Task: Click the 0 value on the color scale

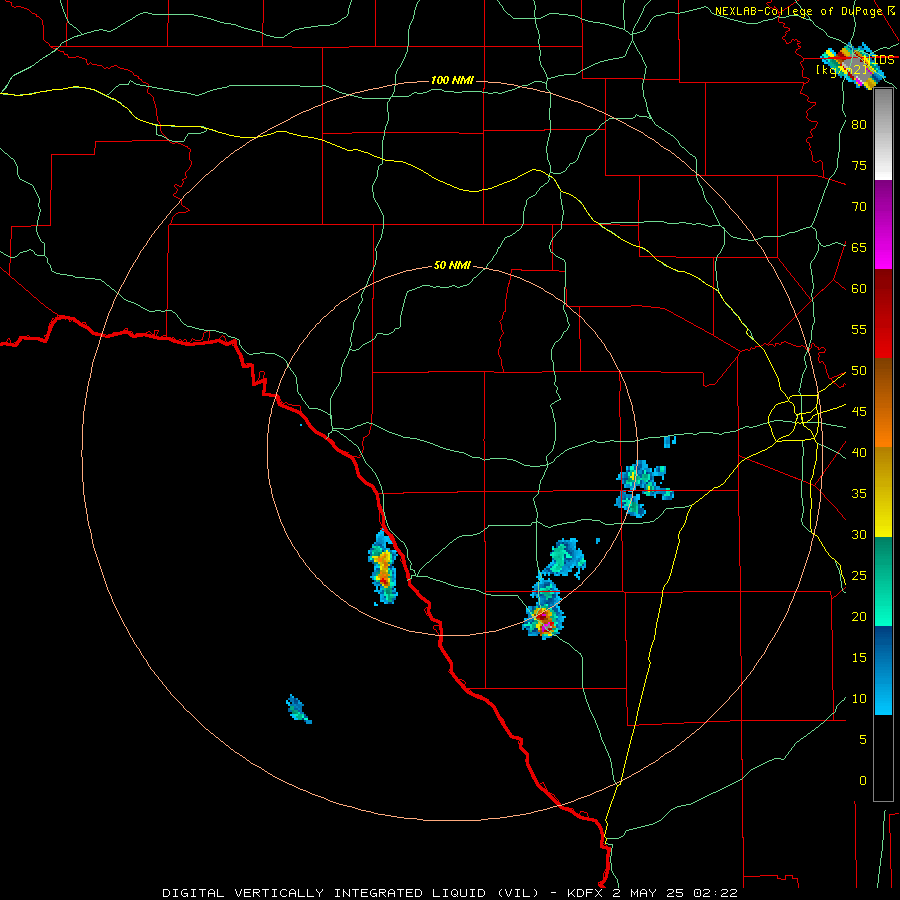Action: [x=862, y=781]
